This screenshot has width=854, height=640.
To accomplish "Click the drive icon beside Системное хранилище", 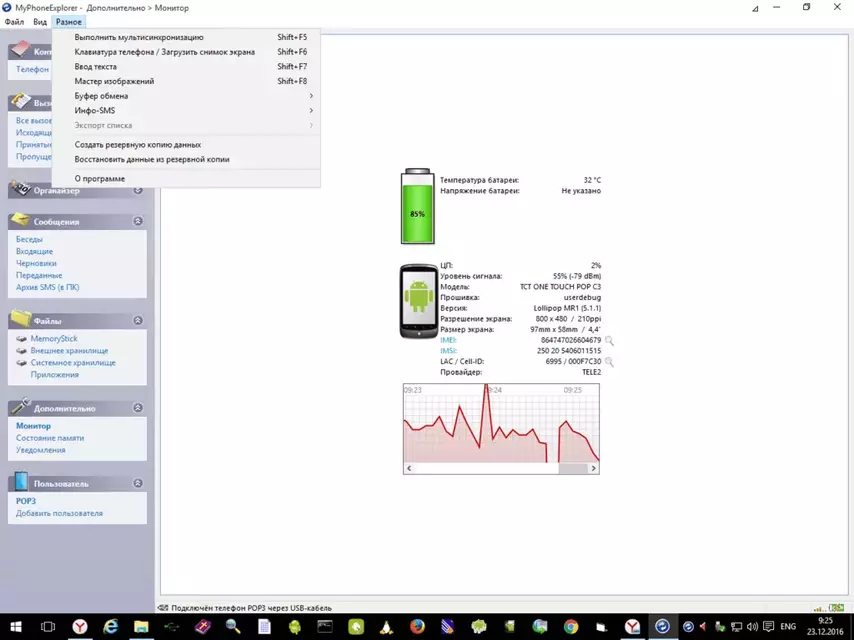I will pyautogui.click(x=22, y=363).
